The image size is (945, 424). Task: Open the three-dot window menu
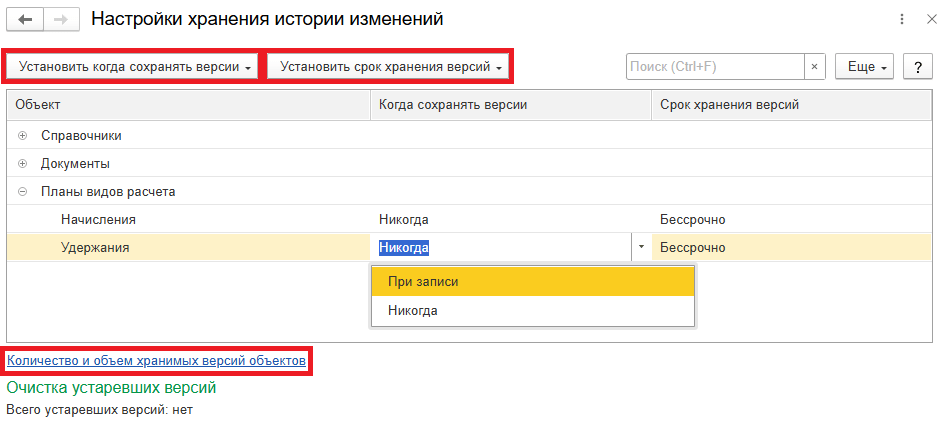903,19
